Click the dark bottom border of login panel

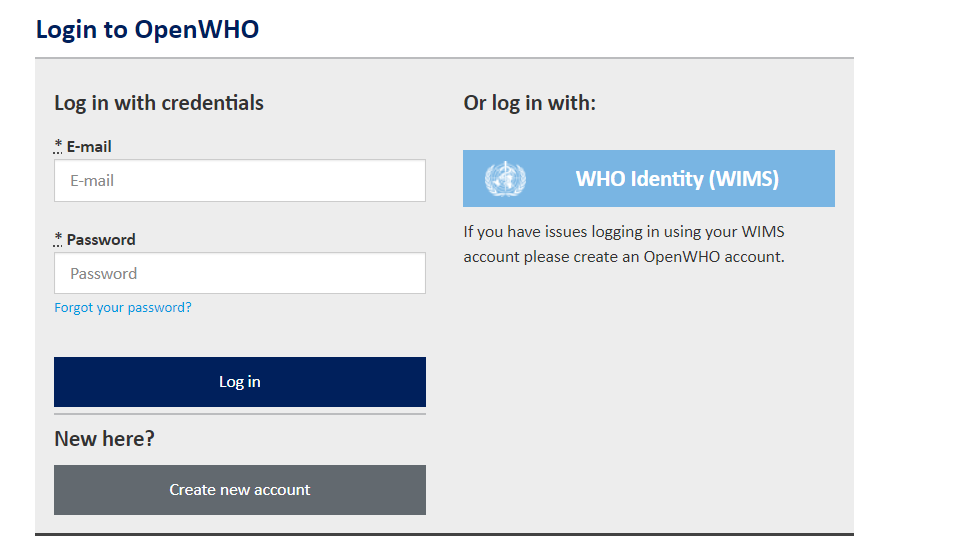coord(444,534)
